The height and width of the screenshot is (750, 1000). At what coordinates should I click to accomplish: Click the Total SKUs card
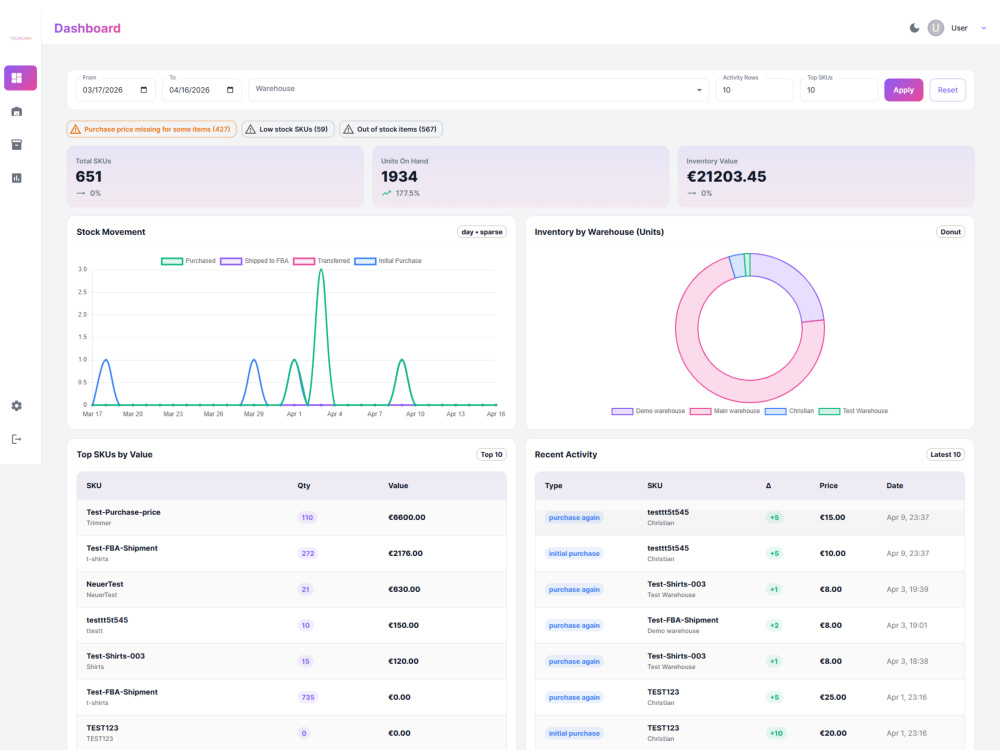point(216,177)
